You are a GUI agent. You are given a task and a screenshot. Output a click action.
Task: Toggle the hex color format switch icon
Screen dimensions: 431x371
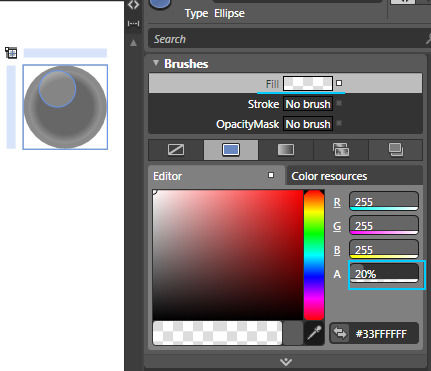tap(340, 333)
